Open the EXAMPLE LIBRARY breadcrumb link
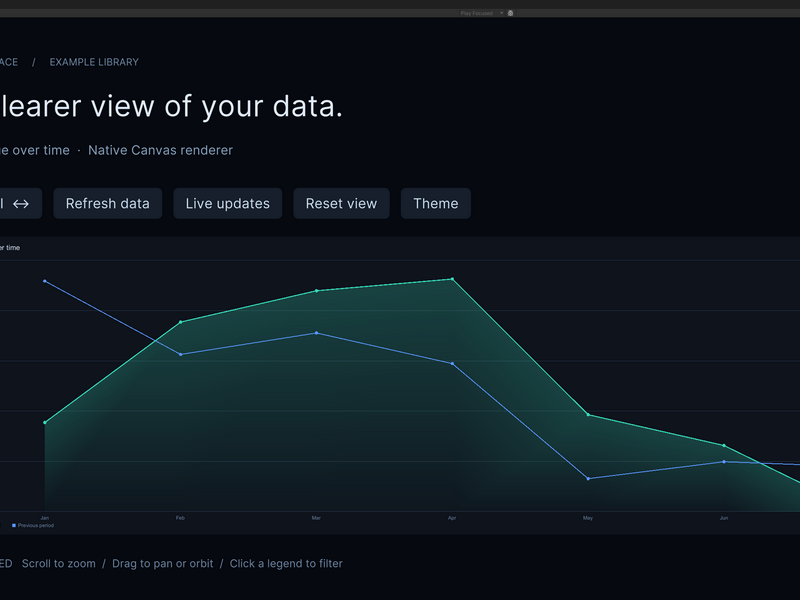Image resolution: width=800 pixels, height=600 pixels. pos(94,62)
